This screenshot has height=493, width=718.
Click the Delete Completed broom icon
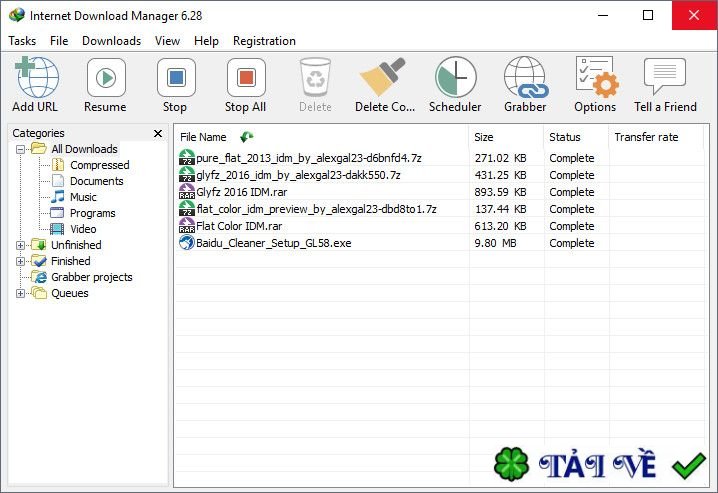[383, 76]
